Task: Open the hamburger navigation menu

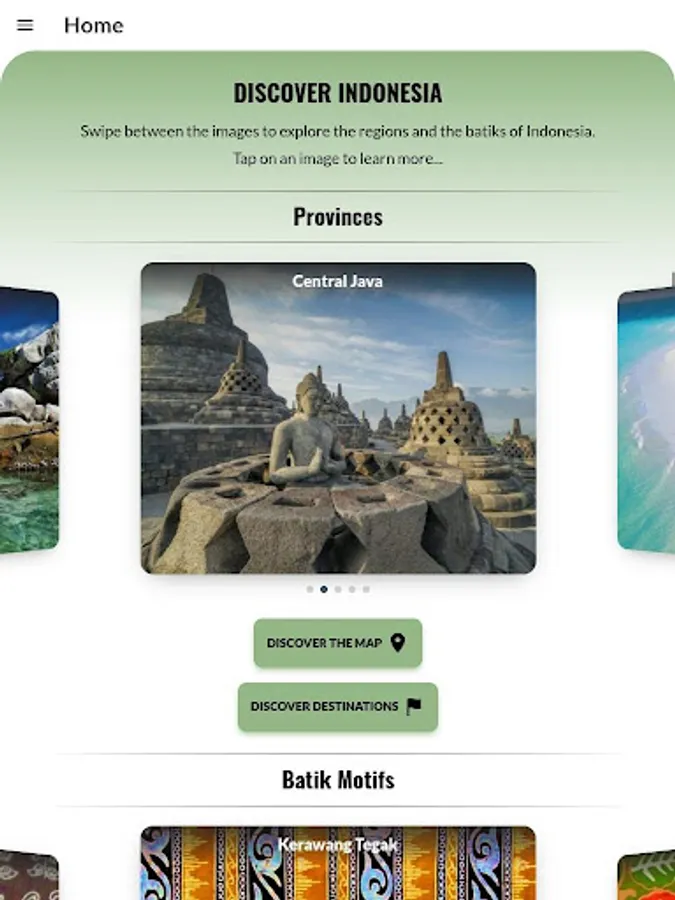Action: point(25,25)
